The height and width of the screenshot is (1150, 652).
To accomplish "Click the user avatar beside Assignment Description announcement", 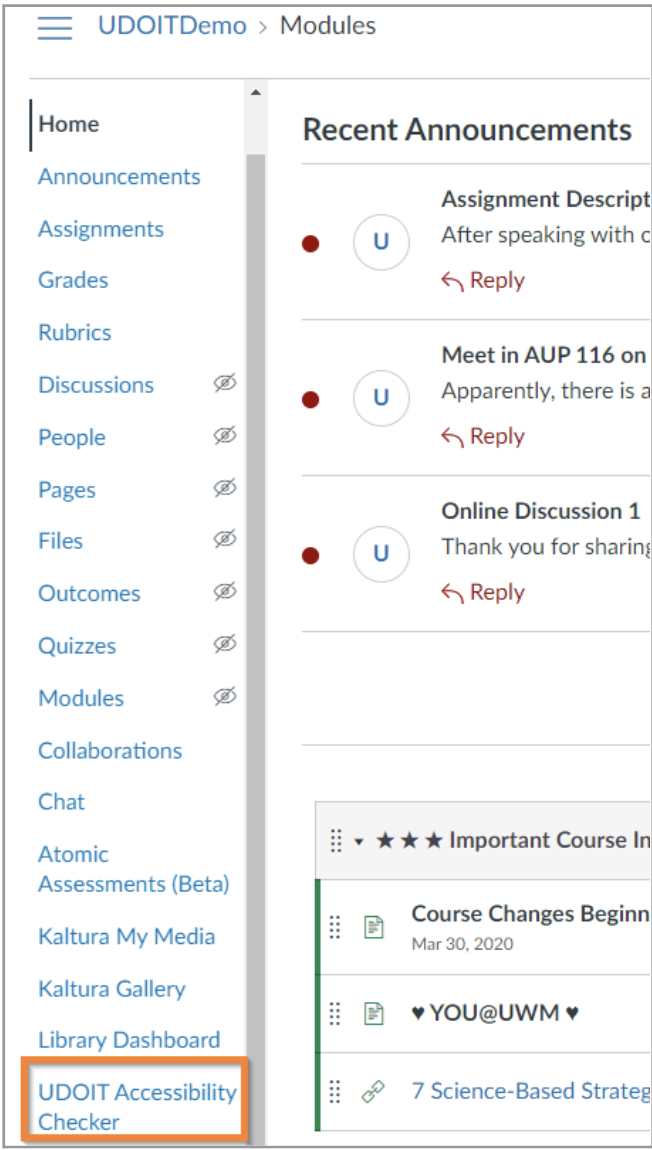I will (x=380, y=242).
